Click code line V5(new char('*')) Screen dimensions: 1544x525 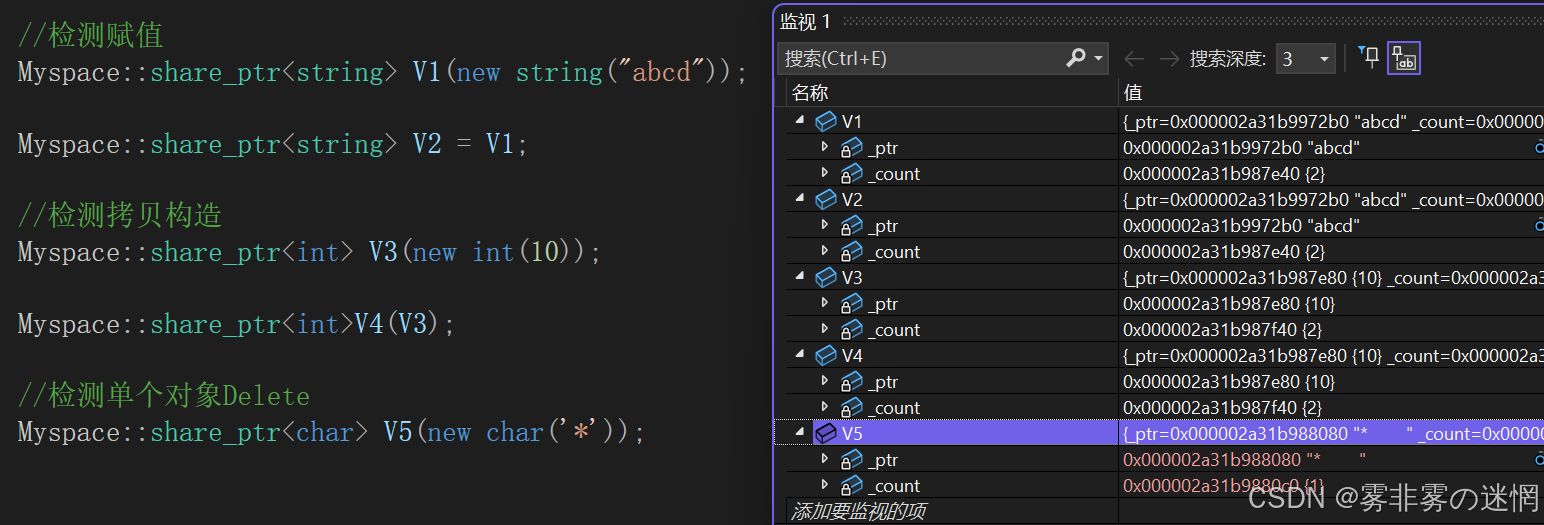coord(331,432)
